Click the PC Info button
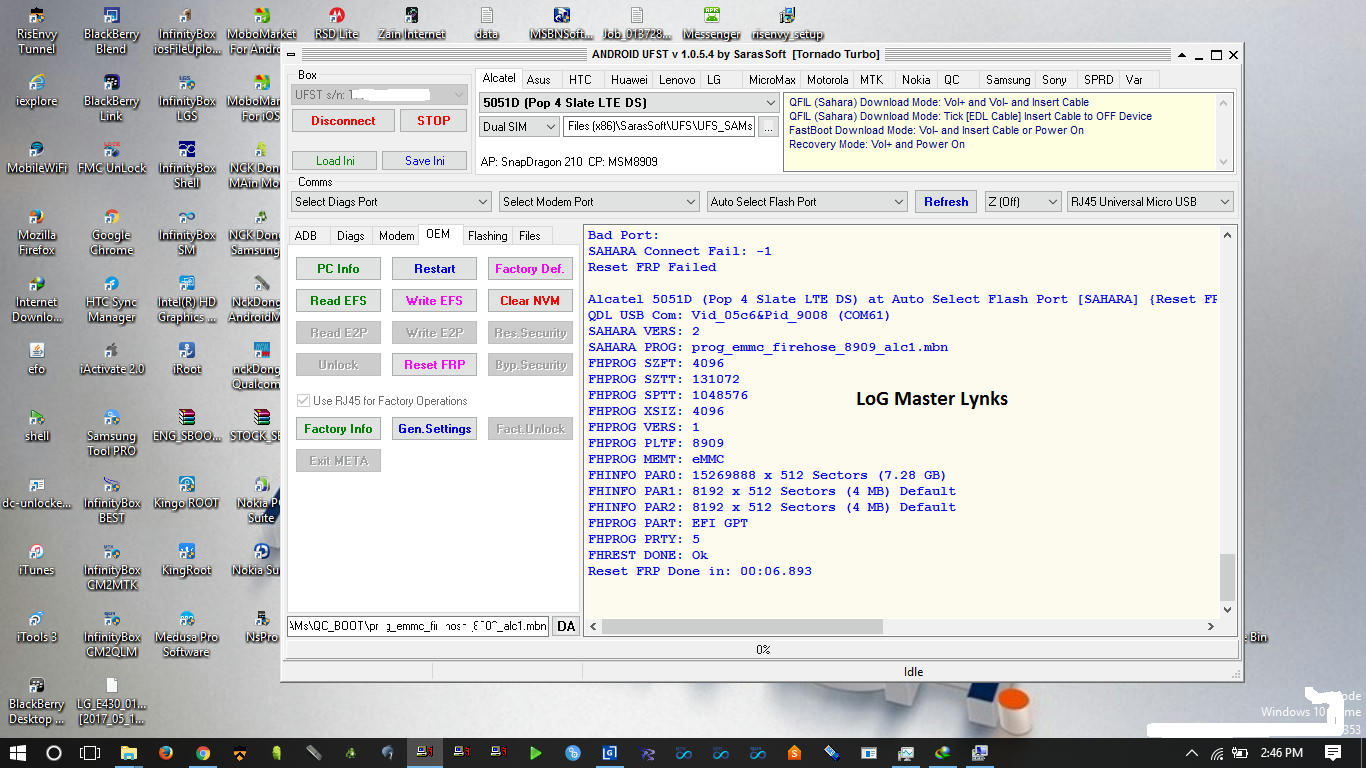Screen dimensions: 1366x768 pyautogui.click(x=338, y=269)
